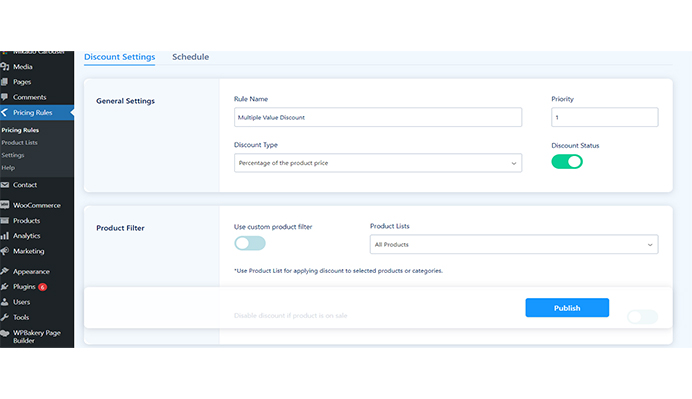Click the Appearance brush icon

pyautogui.click(x=5, y=271)
